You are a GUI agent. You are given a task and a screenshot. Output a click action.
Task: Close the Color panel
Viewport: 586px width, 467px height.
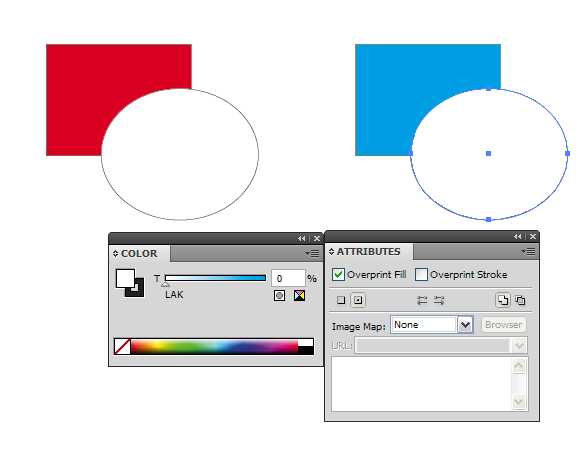[x=317, y=238]
